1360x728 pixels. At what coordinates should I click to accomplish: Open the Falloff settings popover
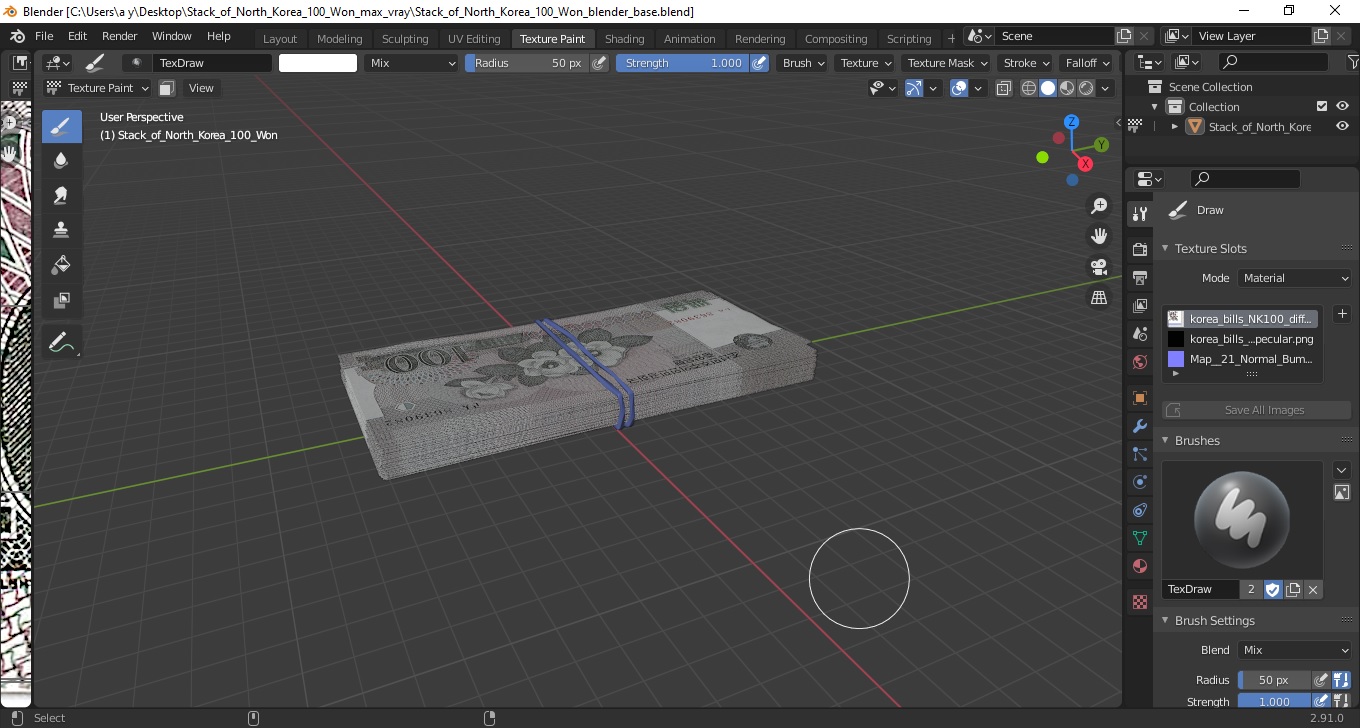(1086, 63)
